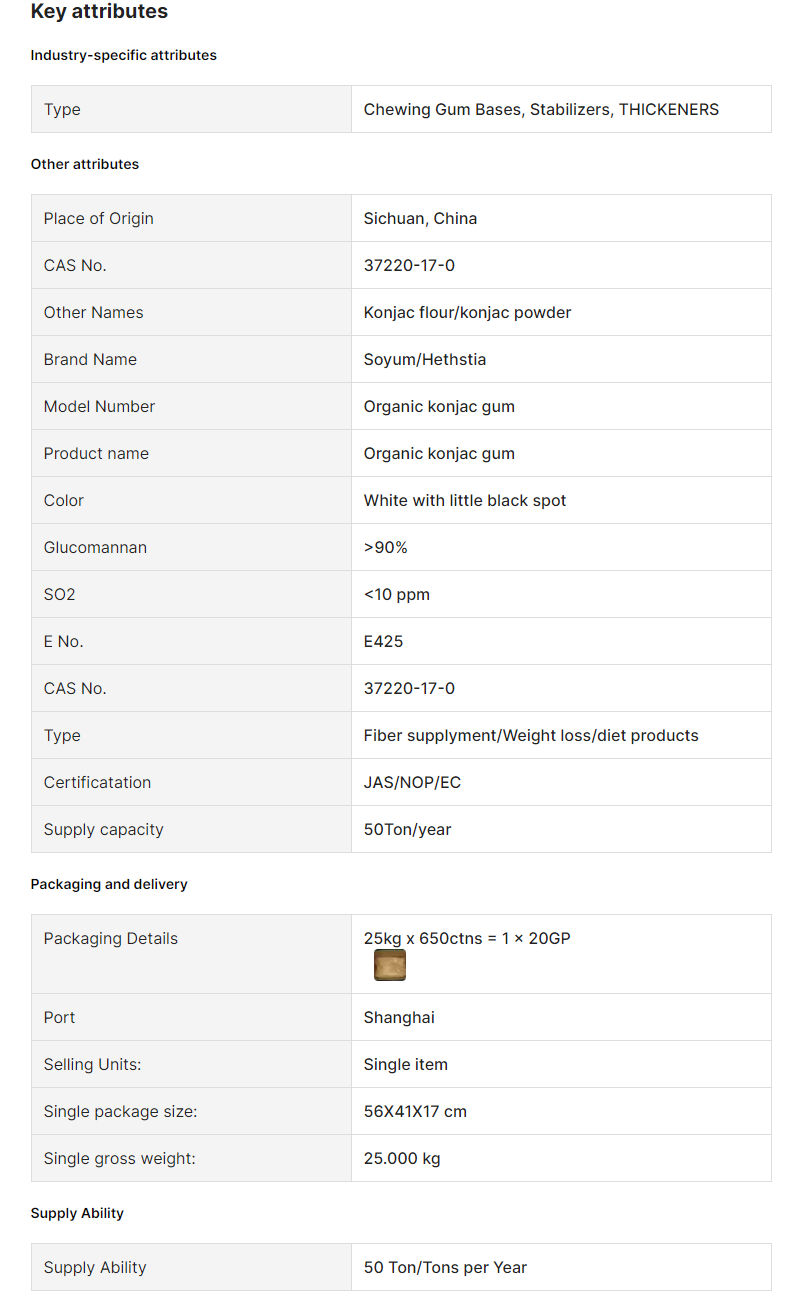Select the Supply capacity value 50Ton/year

coord(407,829)
